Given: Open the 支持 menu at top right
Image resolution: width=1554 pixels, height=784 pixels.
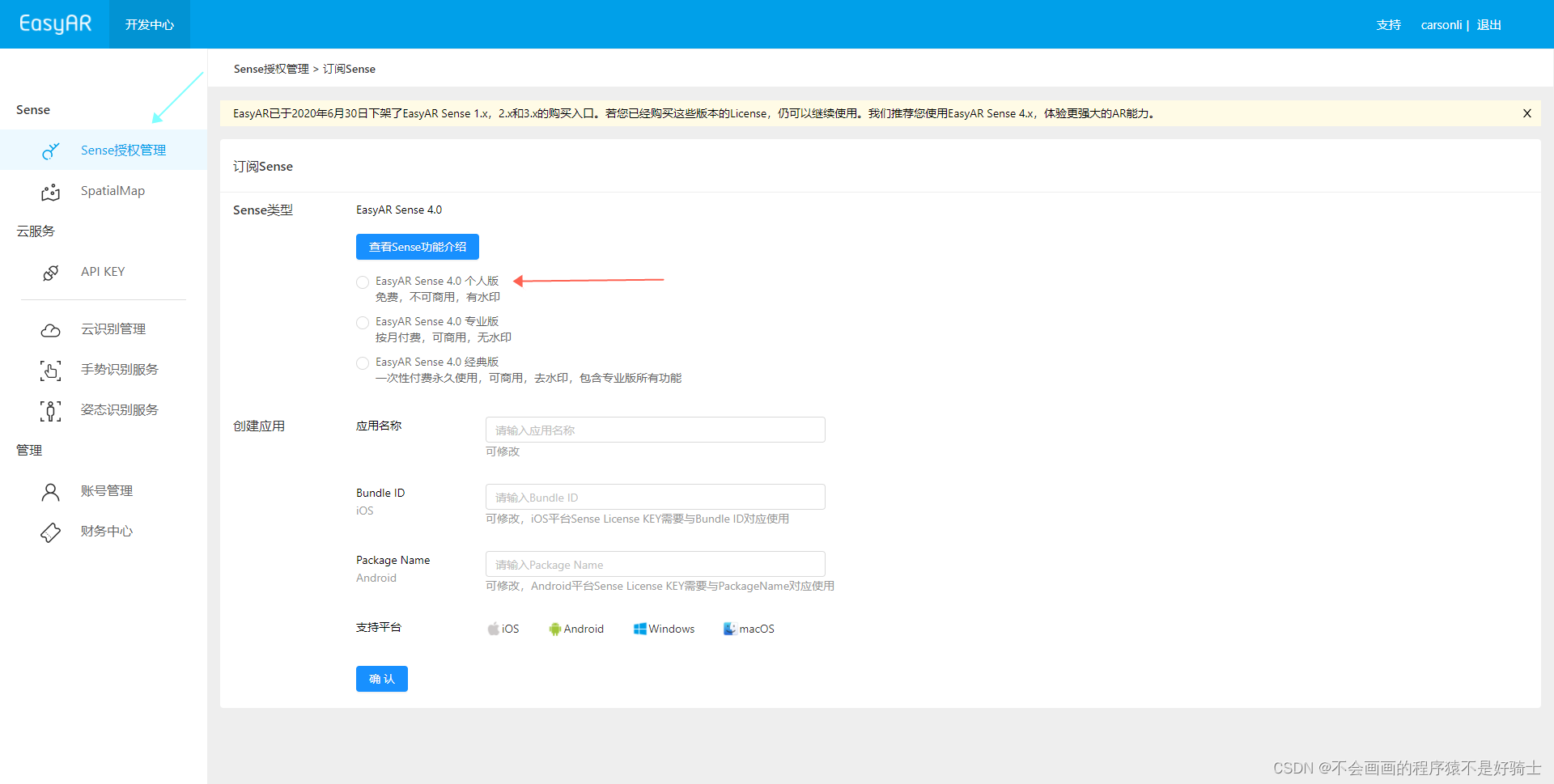Looking at the screenshot, I should (1389, 25).
